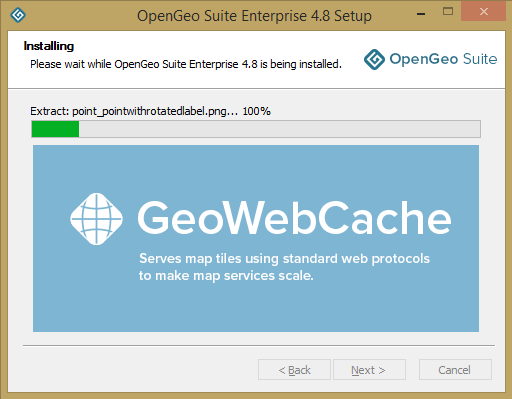Click the 'Extract: point_pointwithrotatedlabel.png' status text
The width and height of the screenshot is (512, 399).
150,111
